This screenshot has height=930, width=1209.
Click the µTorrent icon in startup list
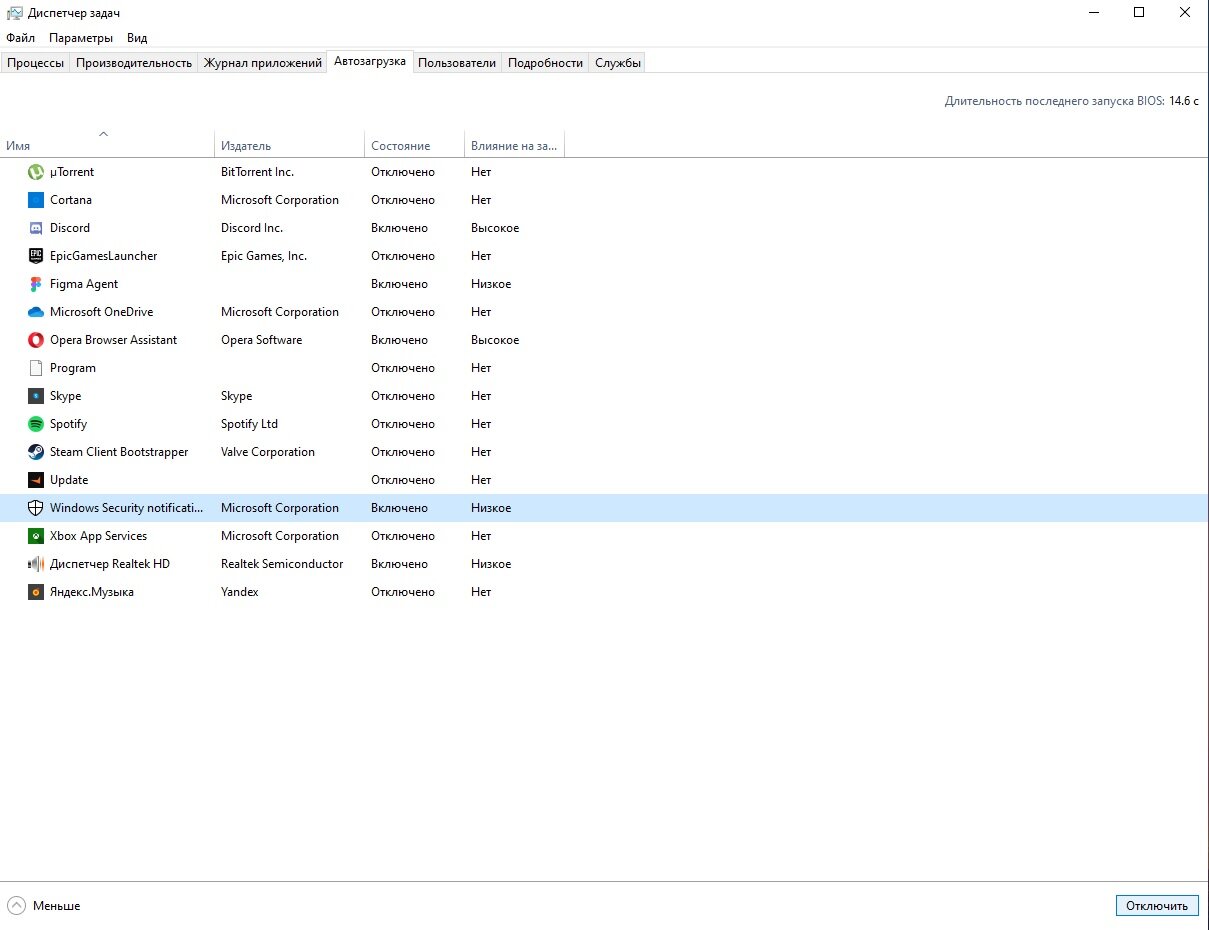36,172
